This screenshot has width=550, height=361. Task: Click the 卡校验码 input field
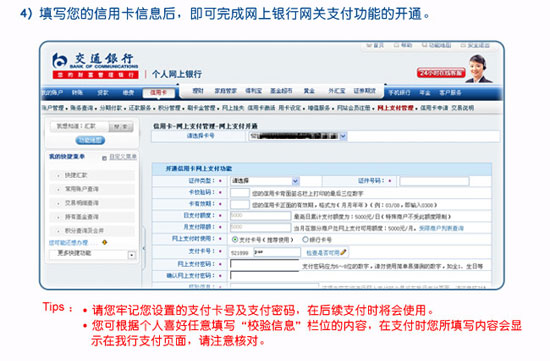coord(240,193)
